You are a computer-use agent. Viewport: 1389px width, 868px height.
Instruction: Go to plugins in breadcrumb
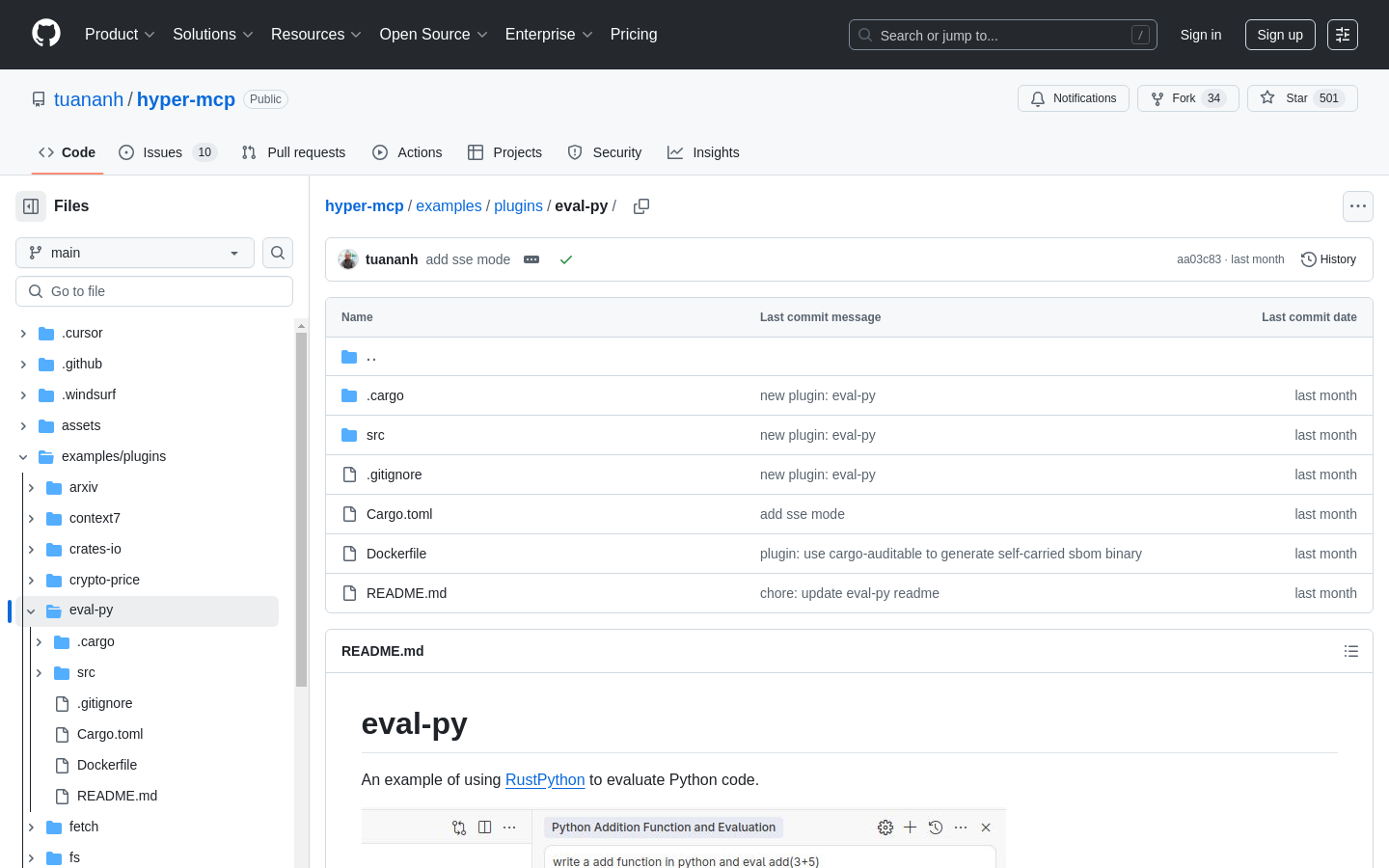(x=518, y=206)
